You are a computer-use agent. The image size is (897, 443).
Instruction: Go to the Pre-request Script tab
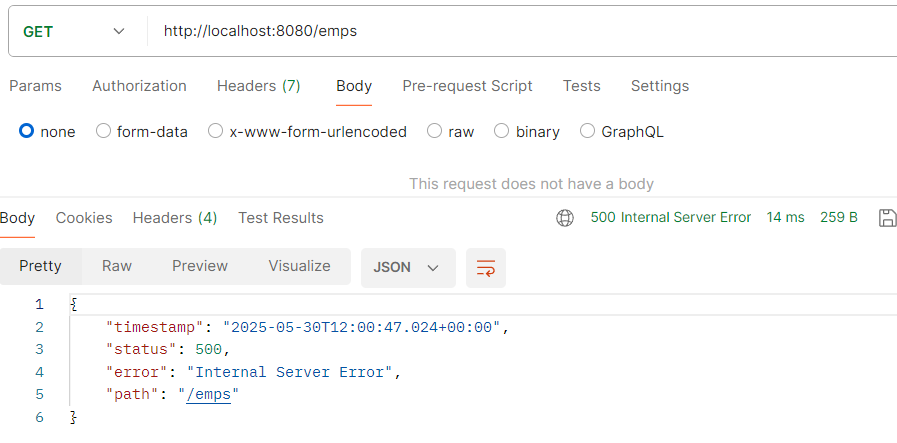(x=467, y=86)
